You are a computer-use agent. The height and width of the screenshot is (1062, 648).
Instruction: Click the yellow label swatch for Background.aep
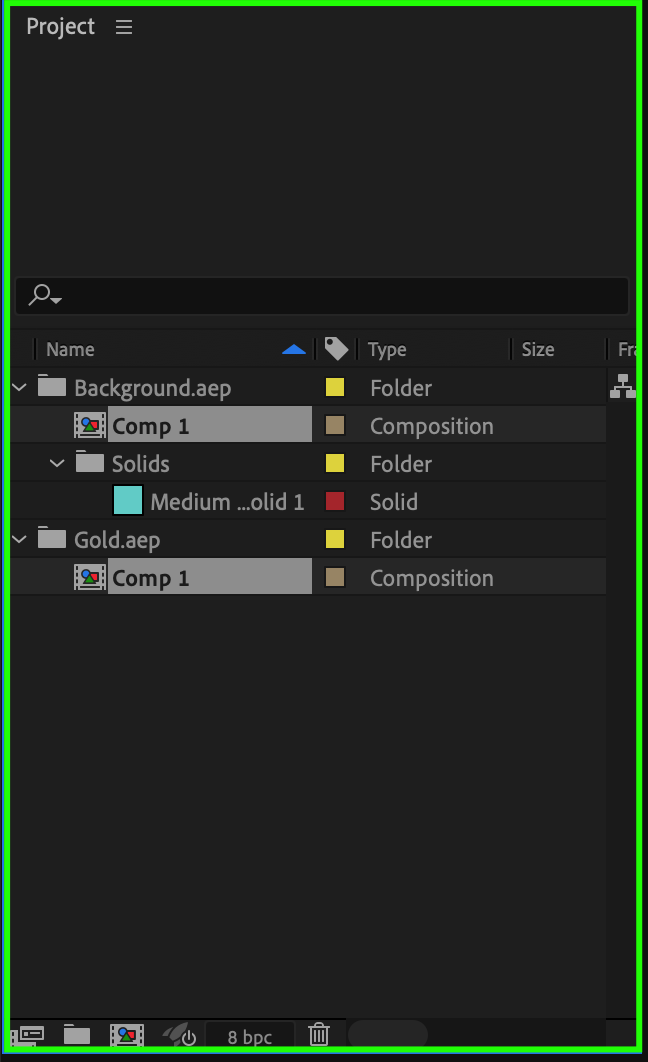click(335, 387)
